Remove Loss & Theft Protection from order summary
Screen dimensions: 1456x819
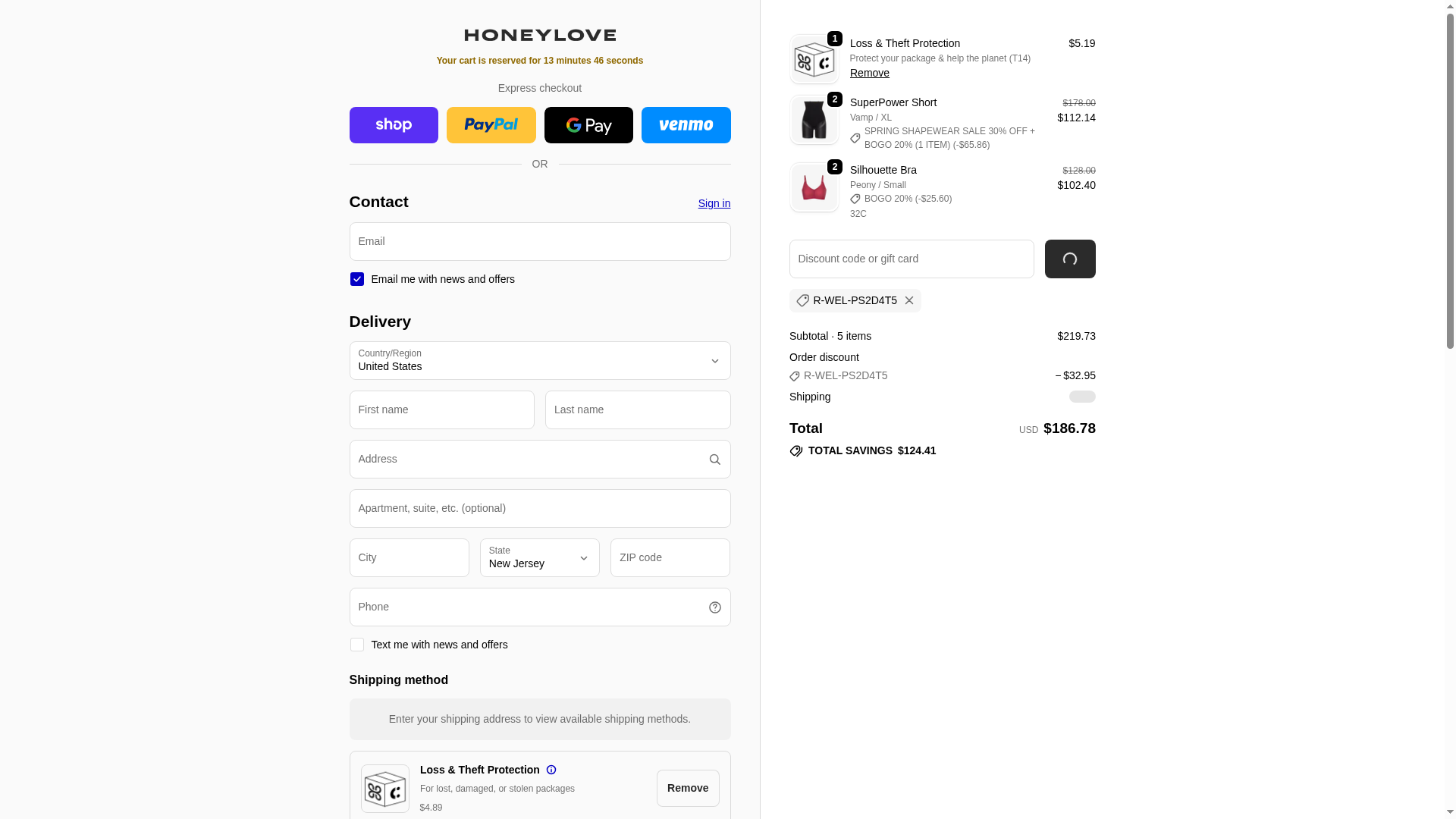click(870, 73)
